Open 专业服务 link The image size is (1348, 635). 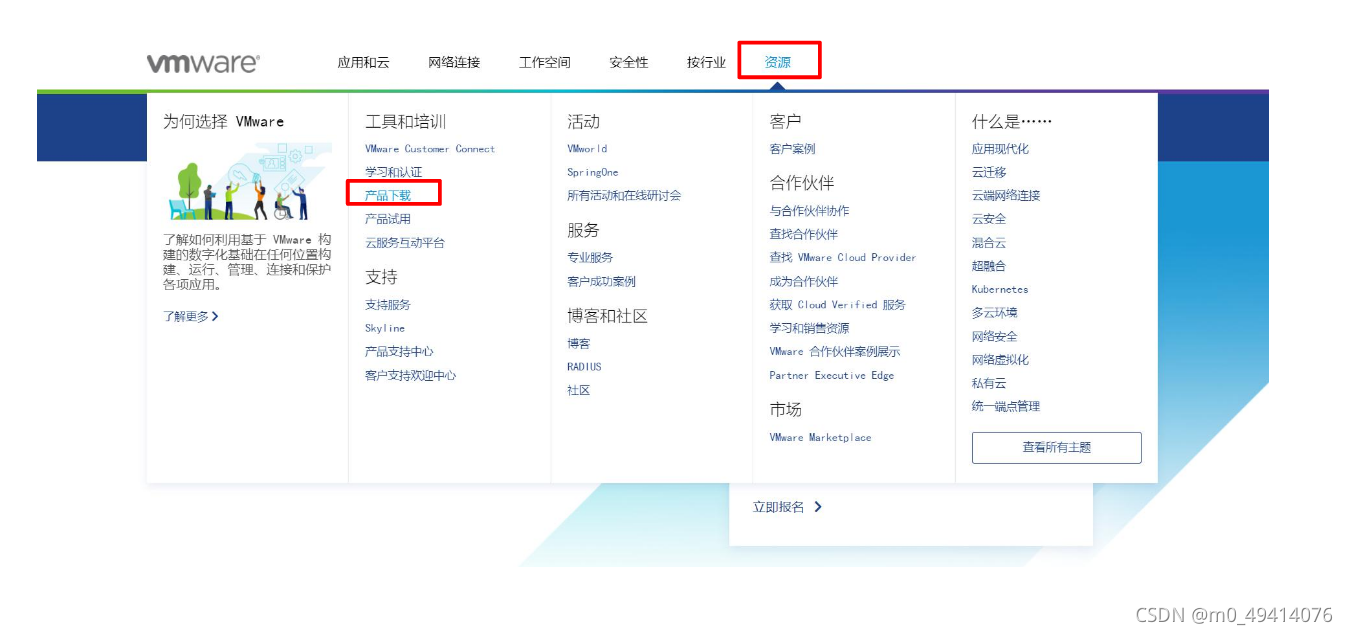(590, 257)
